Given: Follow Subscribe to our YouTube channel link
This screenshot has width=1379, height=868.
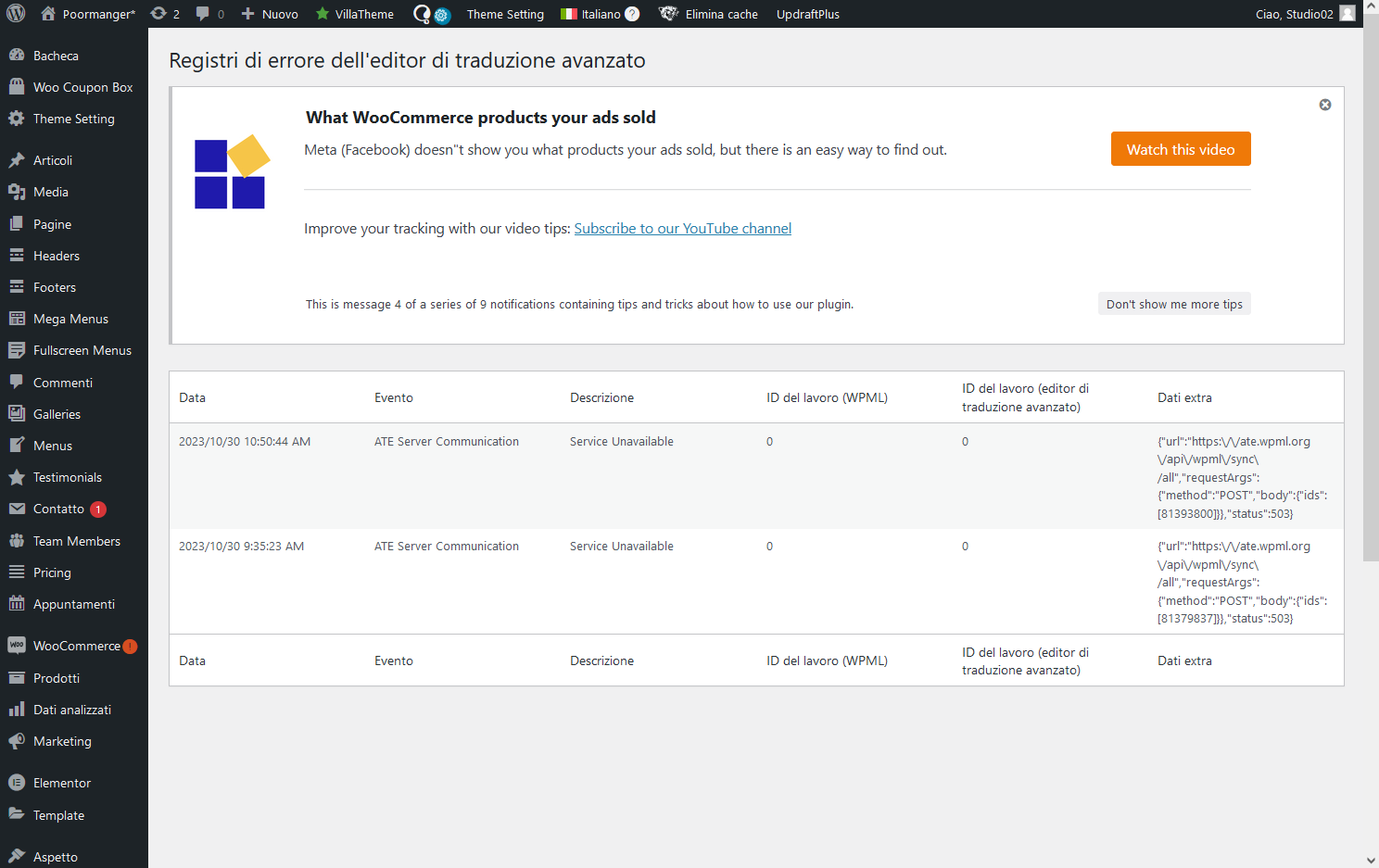Looking at the screenshot, I should 683,229.
